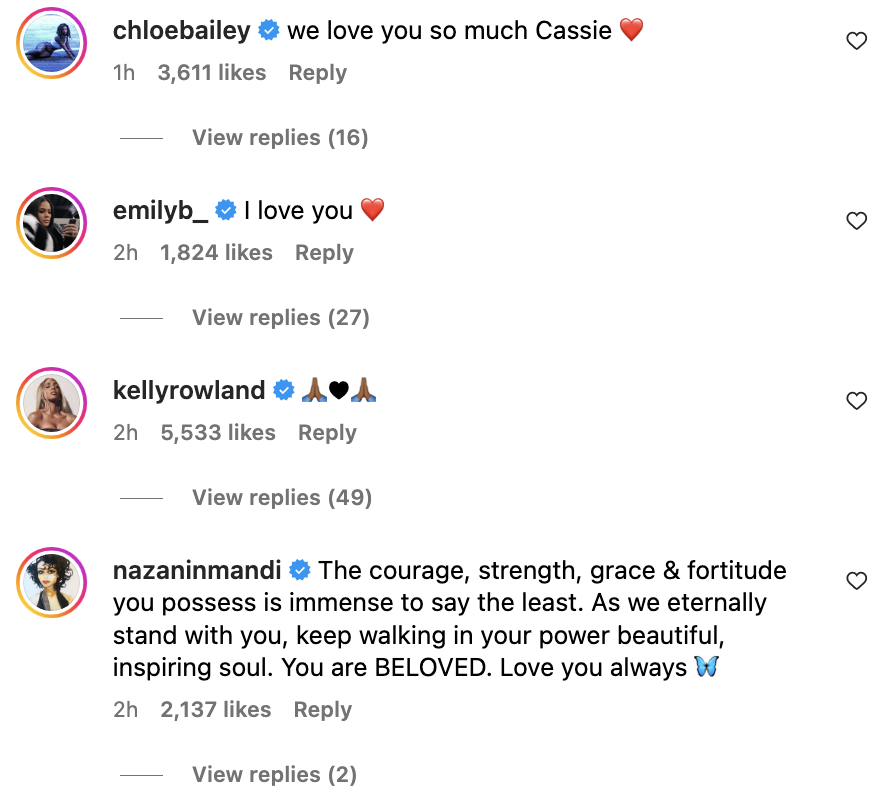888x804 pixels.
Task: View replies (2) on nazaninmandi's comment
Action: point(274,774)
